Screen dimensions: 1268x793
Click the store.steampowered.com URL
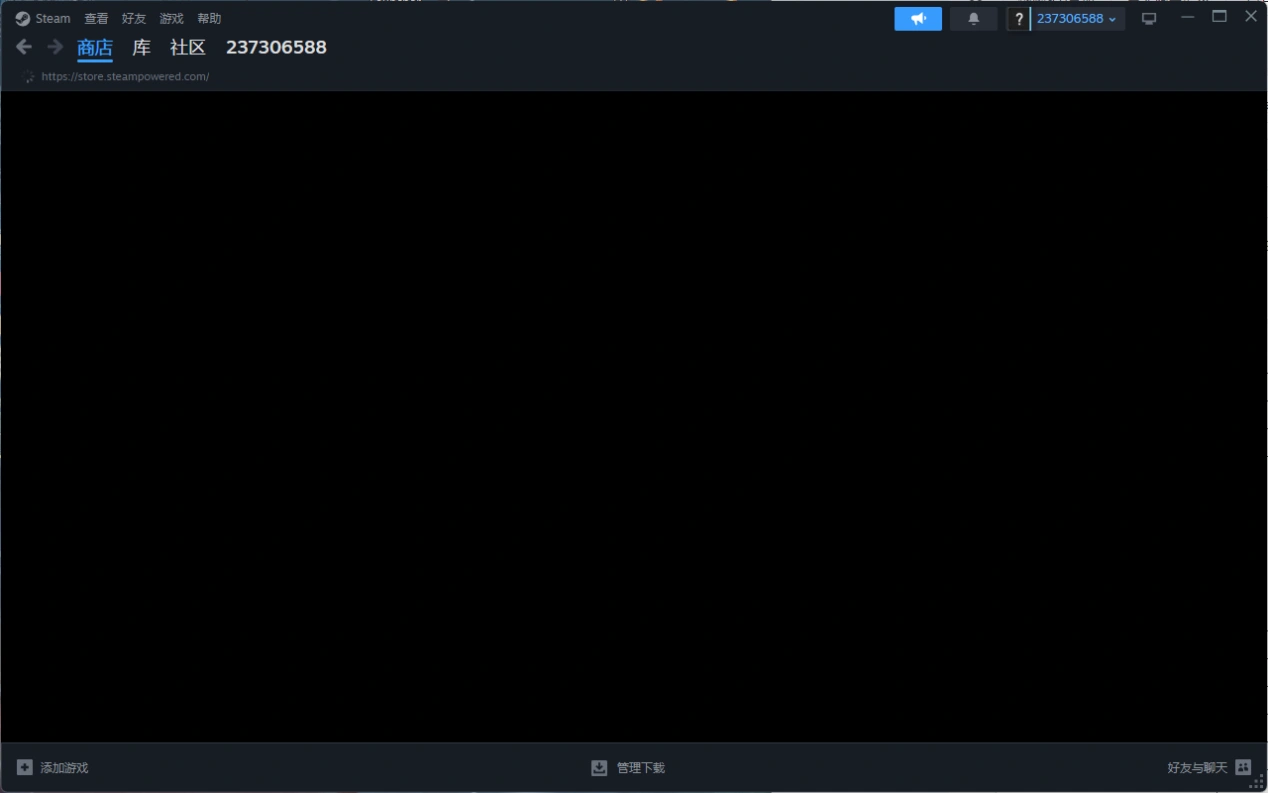(125, 77)
